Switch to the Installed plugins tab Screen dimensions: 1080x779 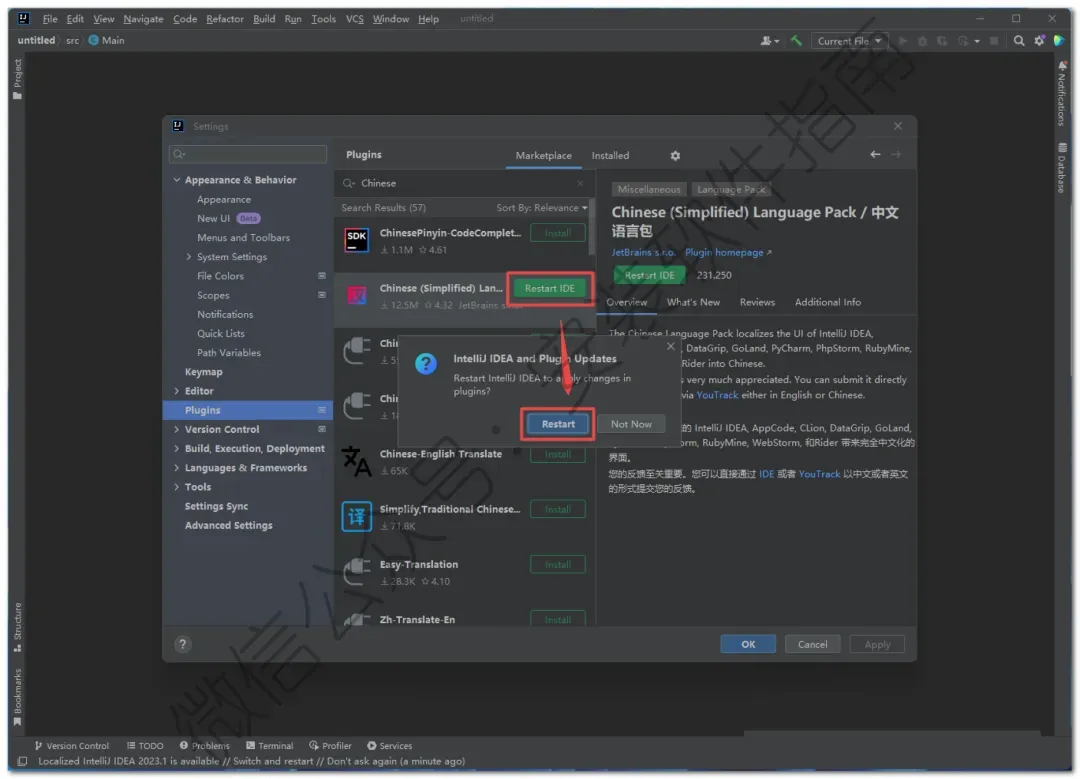click(x=610, y=156)
